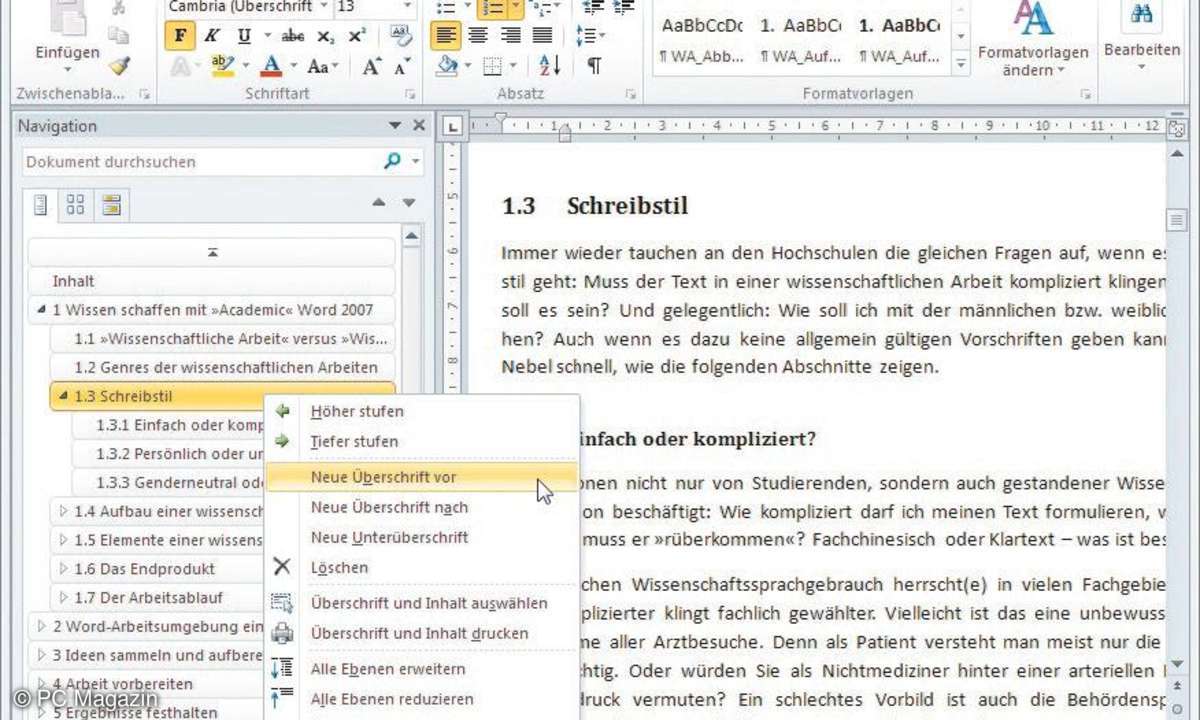Show paragraph marks with pilcrow icon

[594, 67]
